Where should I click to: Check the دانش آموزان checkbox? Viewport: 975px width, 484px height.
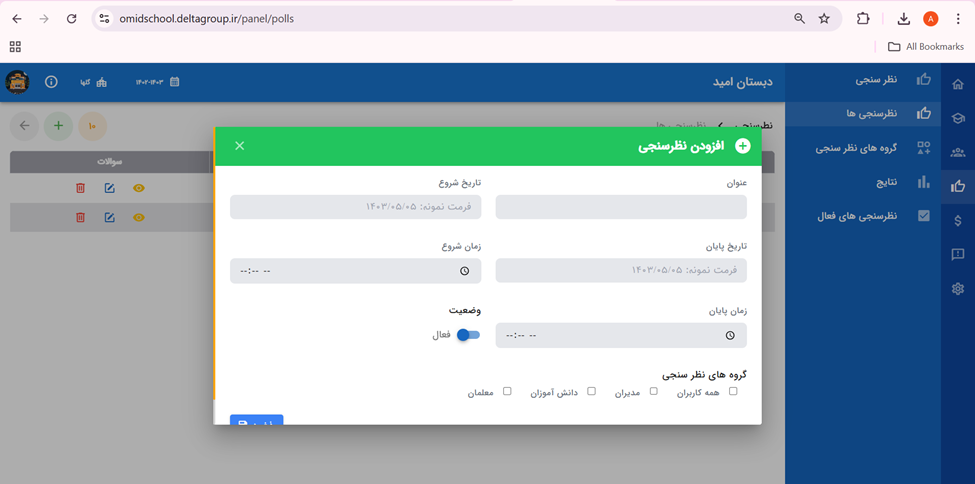[x=591, y=391]
